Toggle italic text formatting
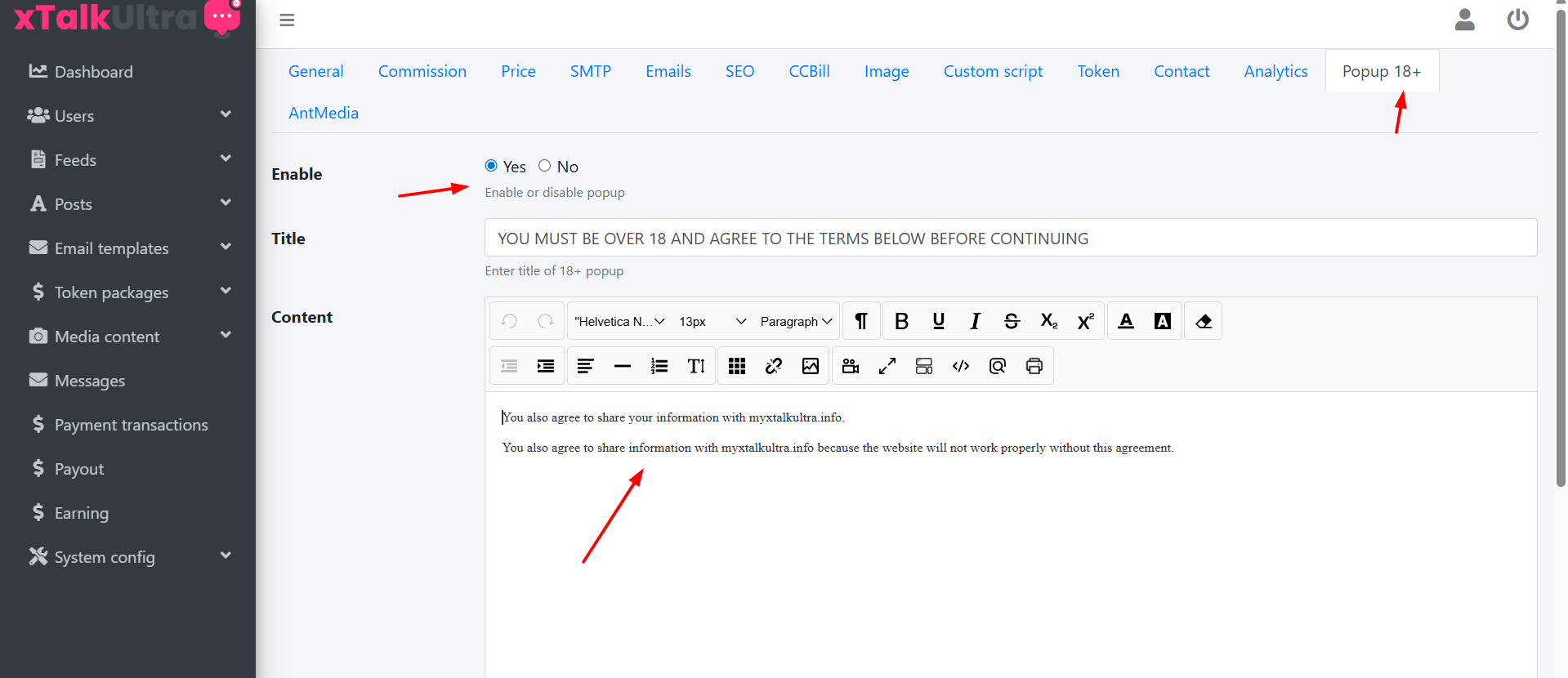This screenshot has width=1568, height=678. click(975, 321)
